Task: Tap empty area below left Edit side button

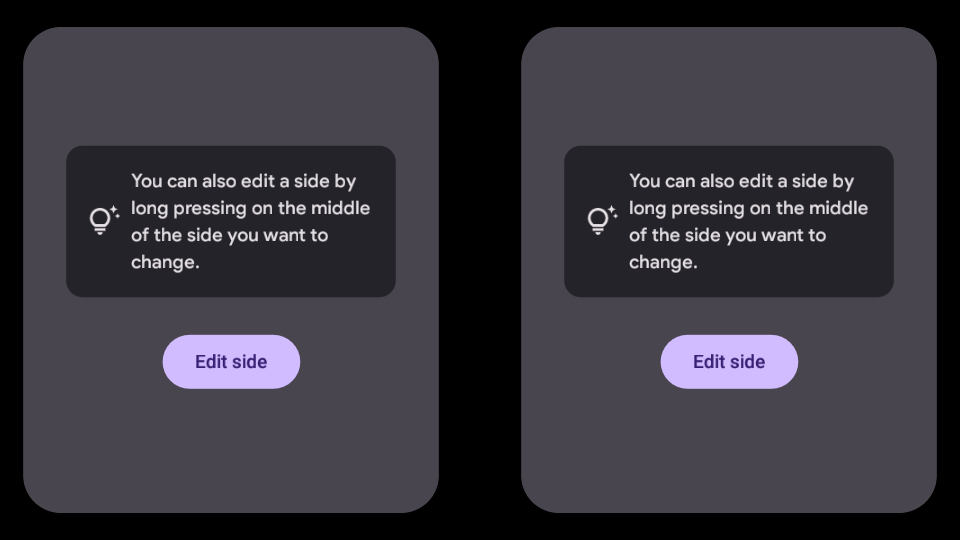Action: tap(231, 450)
